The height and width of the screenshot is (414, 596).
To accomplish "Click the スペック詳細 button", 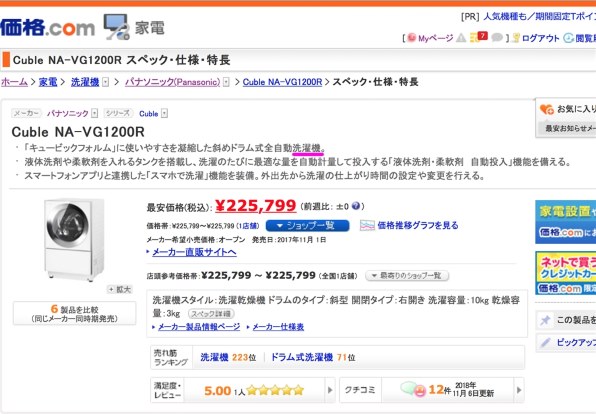I will (x=211, y=314).
